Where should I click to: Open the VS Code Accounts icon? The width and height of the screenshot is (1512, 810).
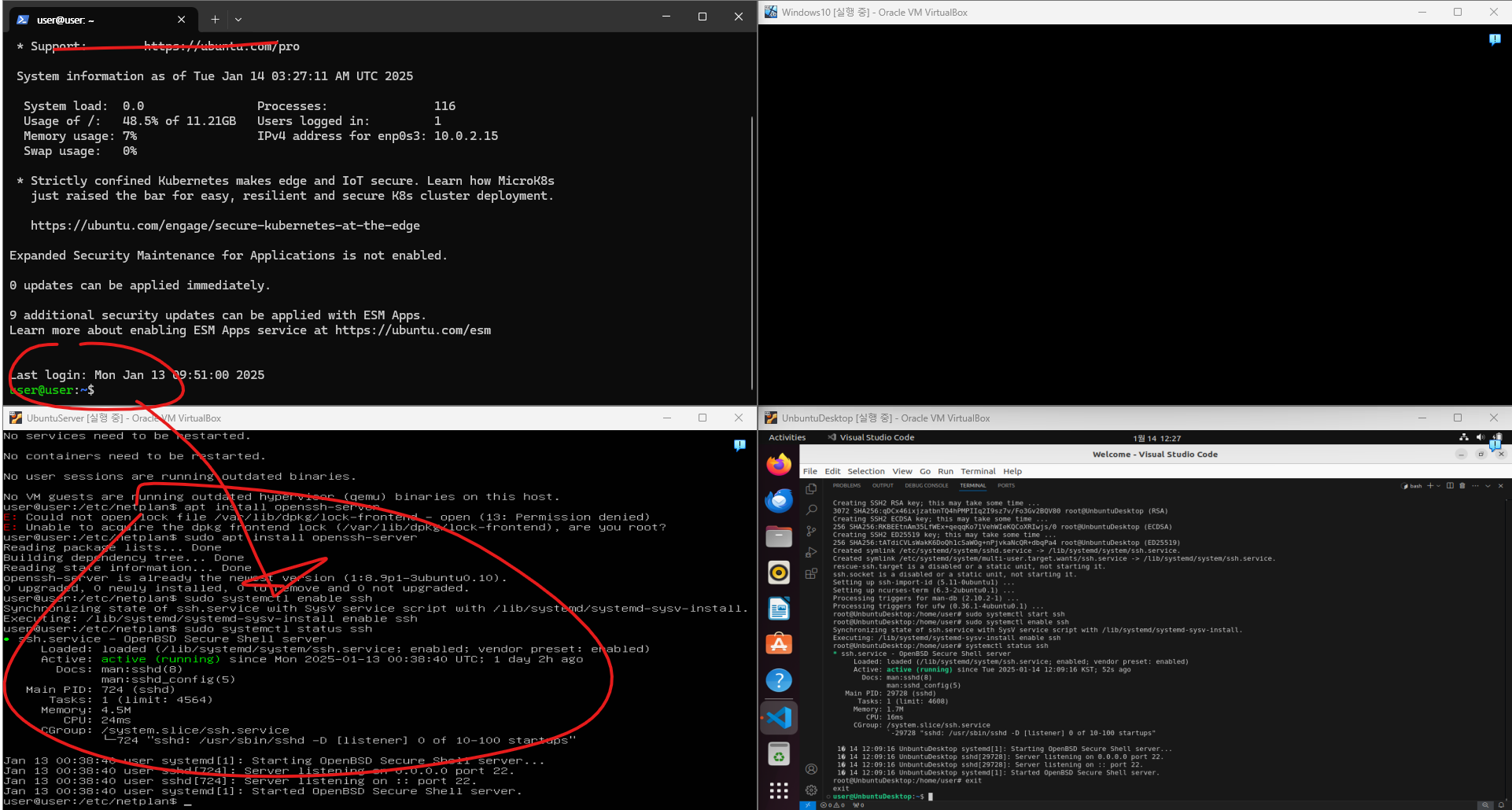point(811,769)
